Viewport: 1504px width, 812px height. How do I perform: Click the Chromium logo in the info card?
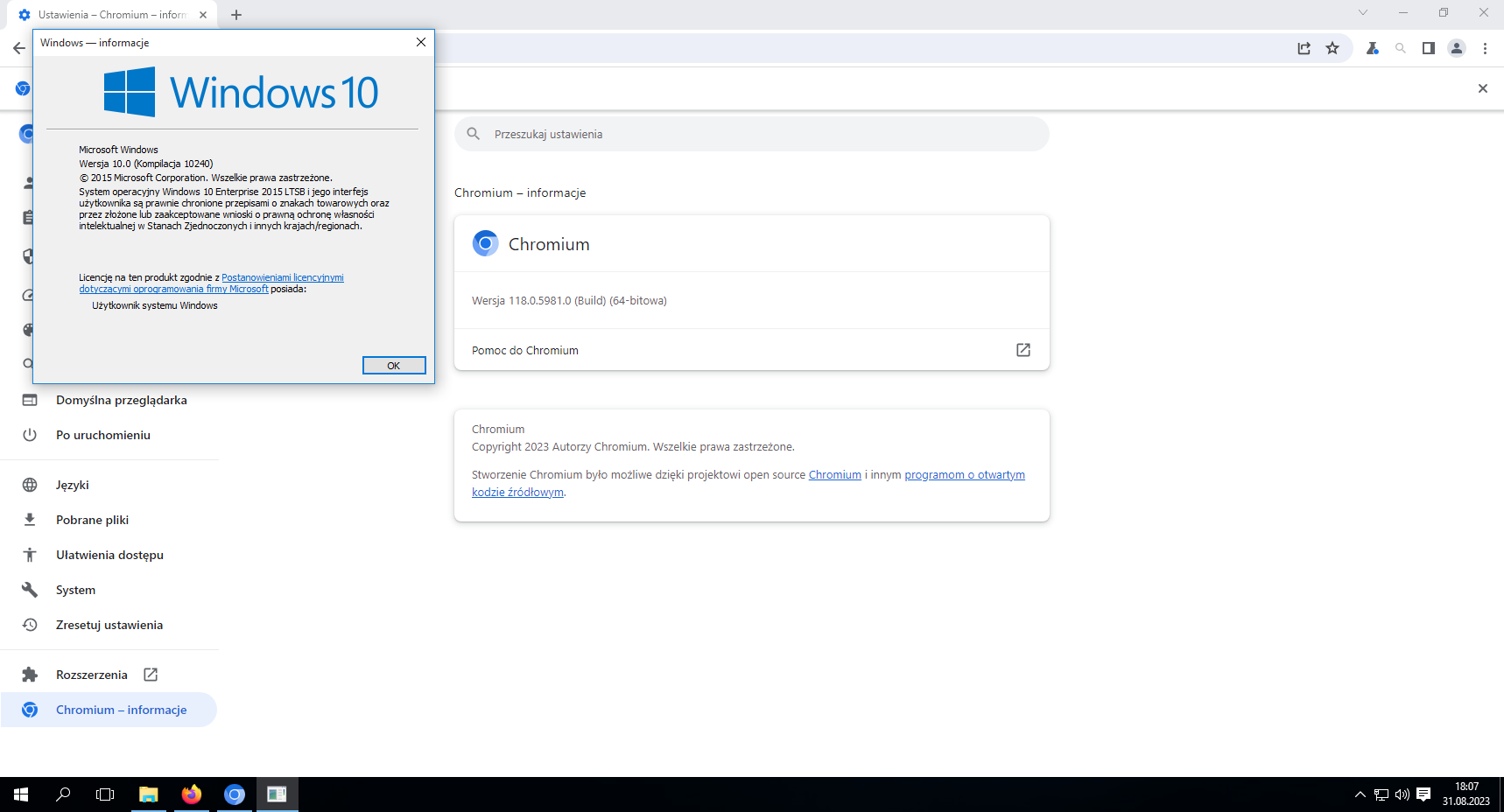tap(485, 243)
